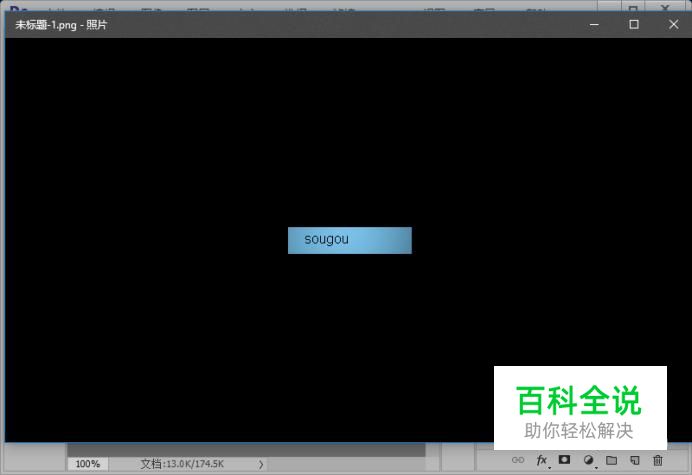
Task: Expand the document info arrow in status bar
Action: pos(261,464)
